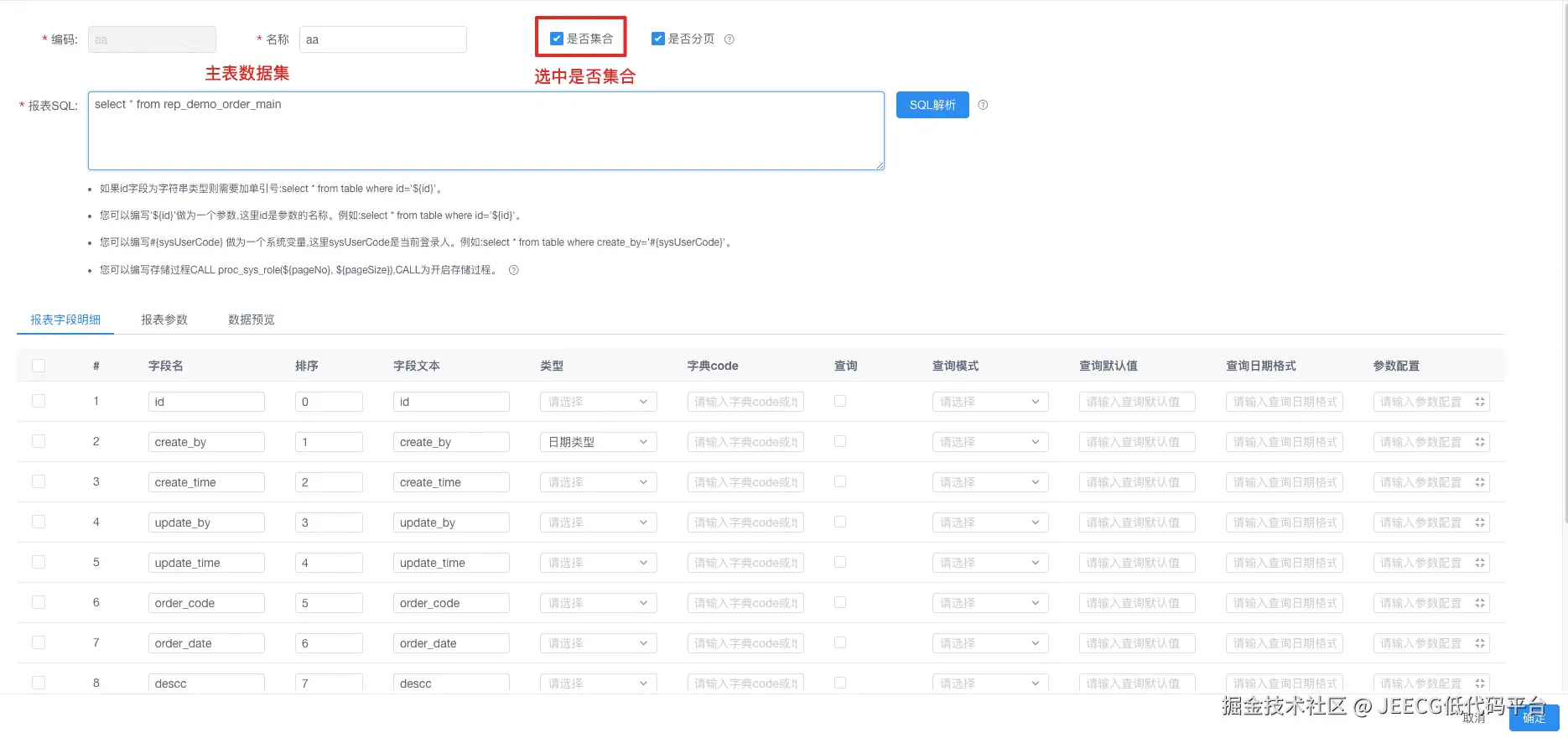This screenshot has height=738, width=1568.
Task: Click 查询默认值 input for update_time row
Action: click(x=1137, y=563)
